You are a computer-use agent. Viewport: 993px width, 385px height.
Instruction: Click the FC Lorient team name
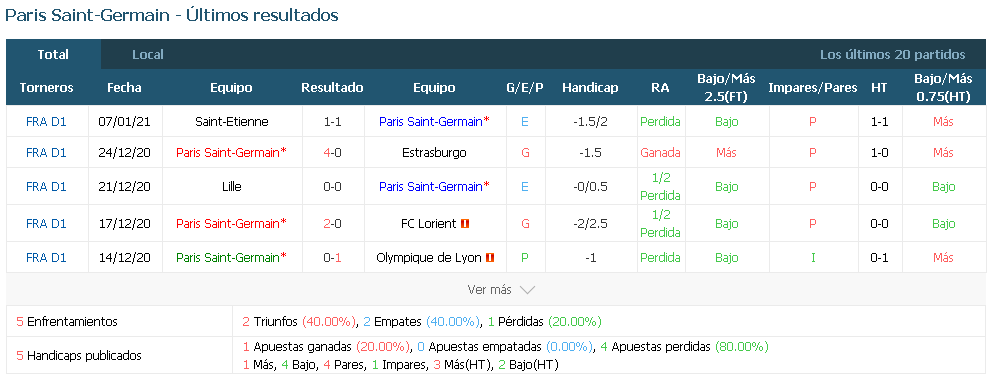point(429,224)
